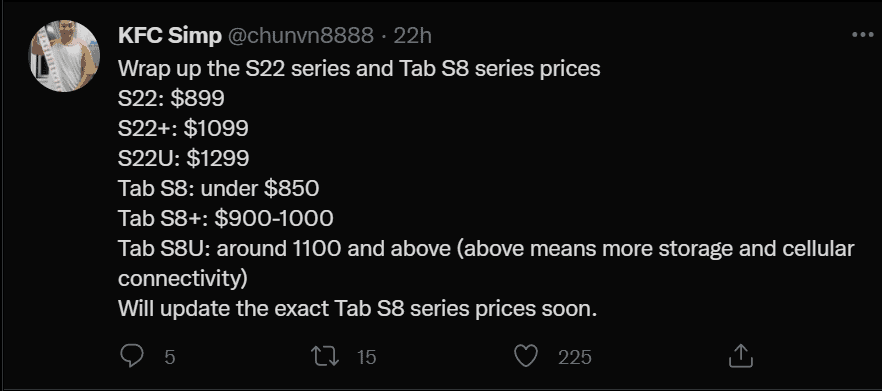Image resolution: width=882 pixels, height=391 pixels.
Task: Click the like count 225
Action: click(574, 357)
